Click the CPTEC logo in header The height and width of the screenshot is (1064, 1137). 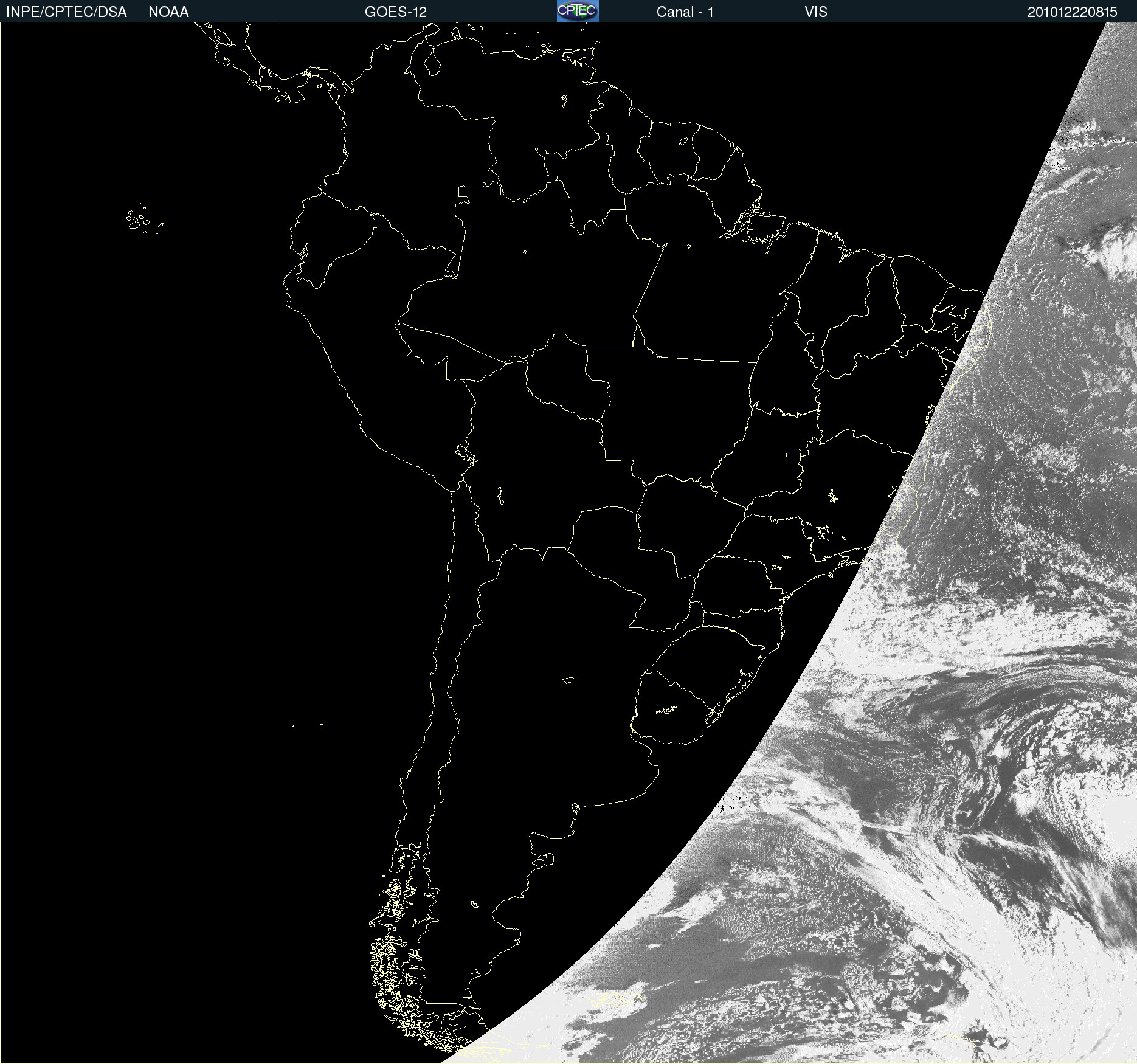(x=578, y=11)
